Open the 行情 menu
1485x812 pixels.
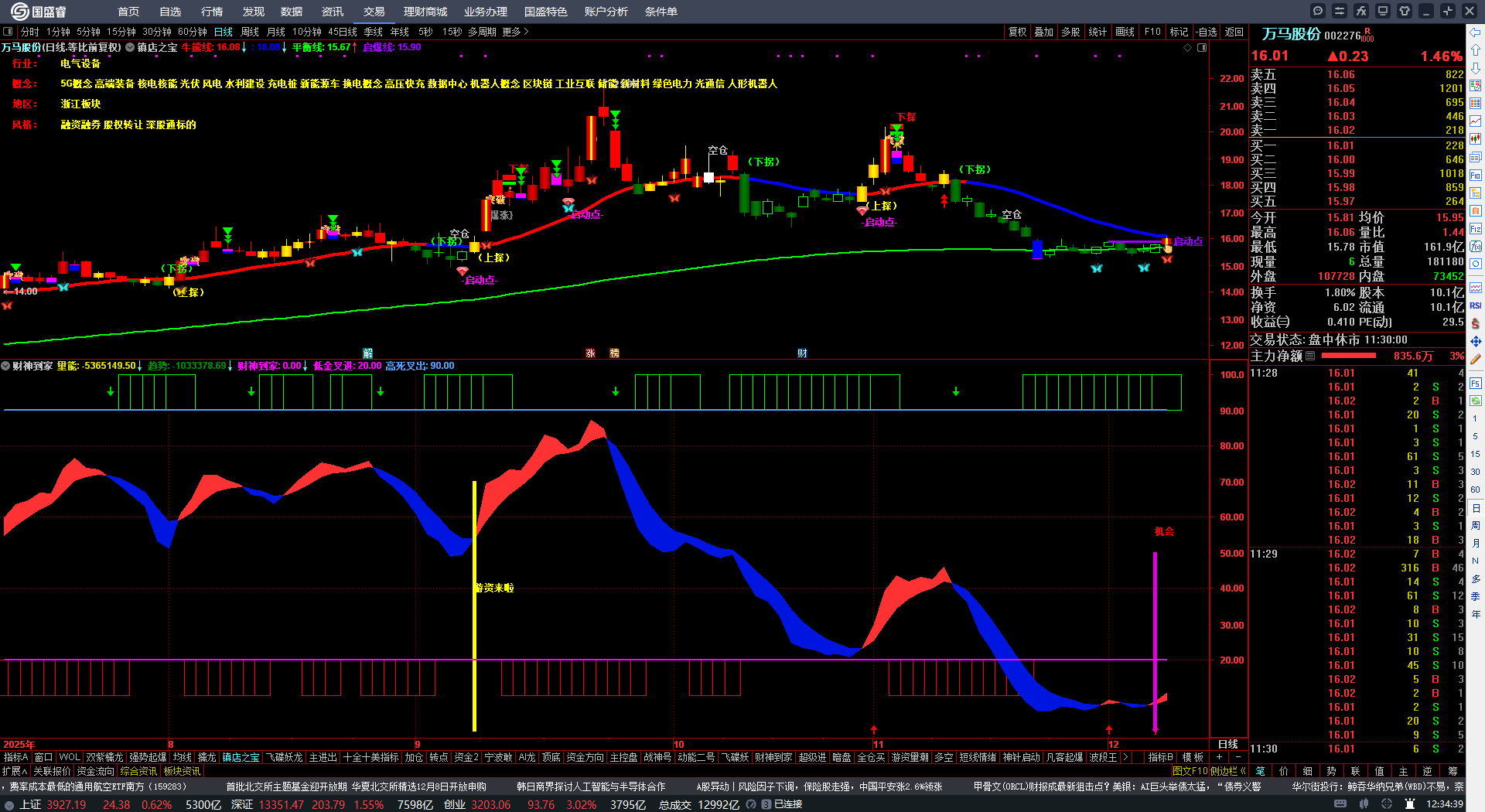pyautogui.click(x=212, y=12)
